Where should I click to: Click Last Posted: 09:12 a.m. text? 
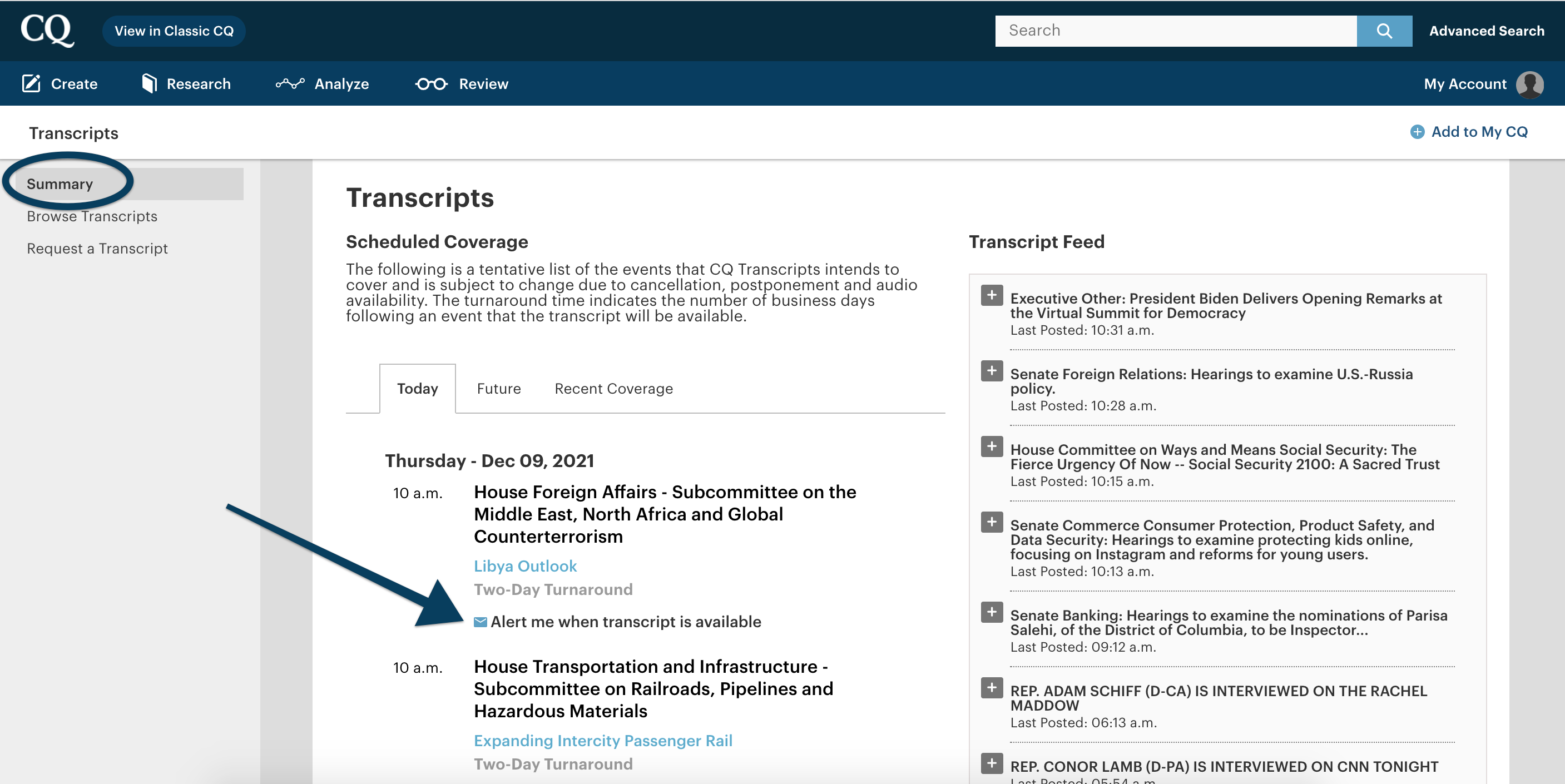[1083, 647]
